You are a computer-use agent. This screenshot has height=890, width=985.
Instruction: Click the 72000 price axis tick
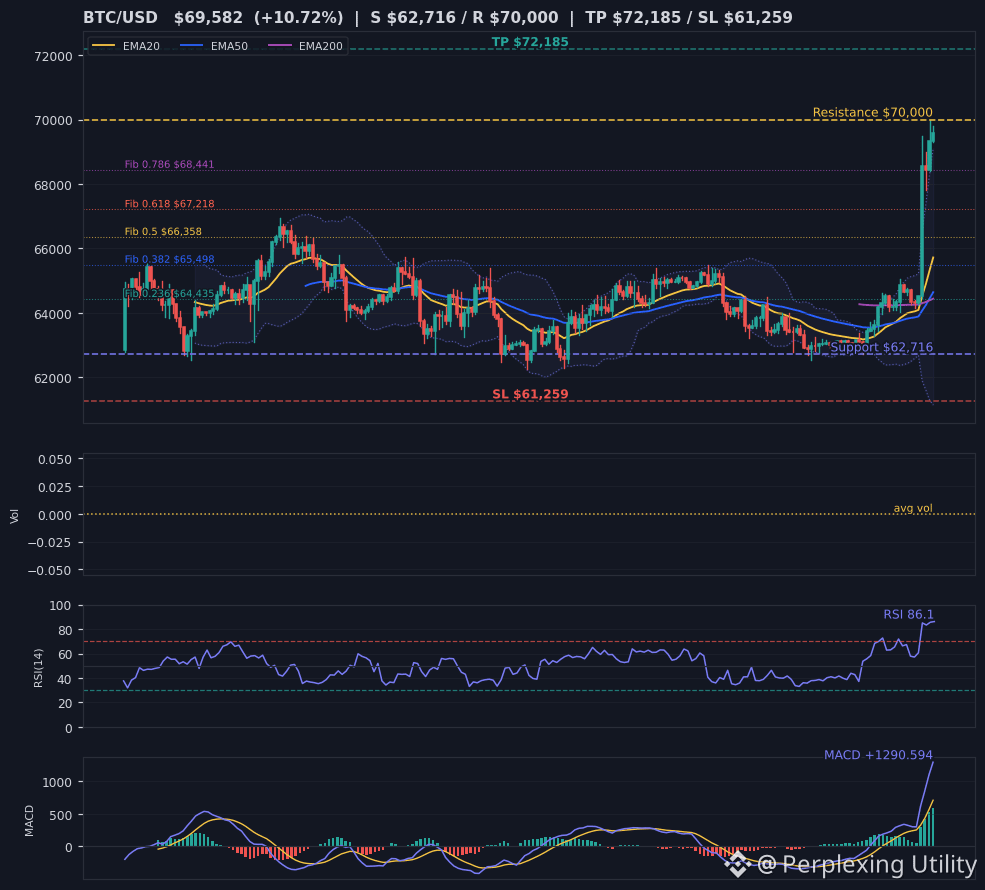tap(53, 57)
